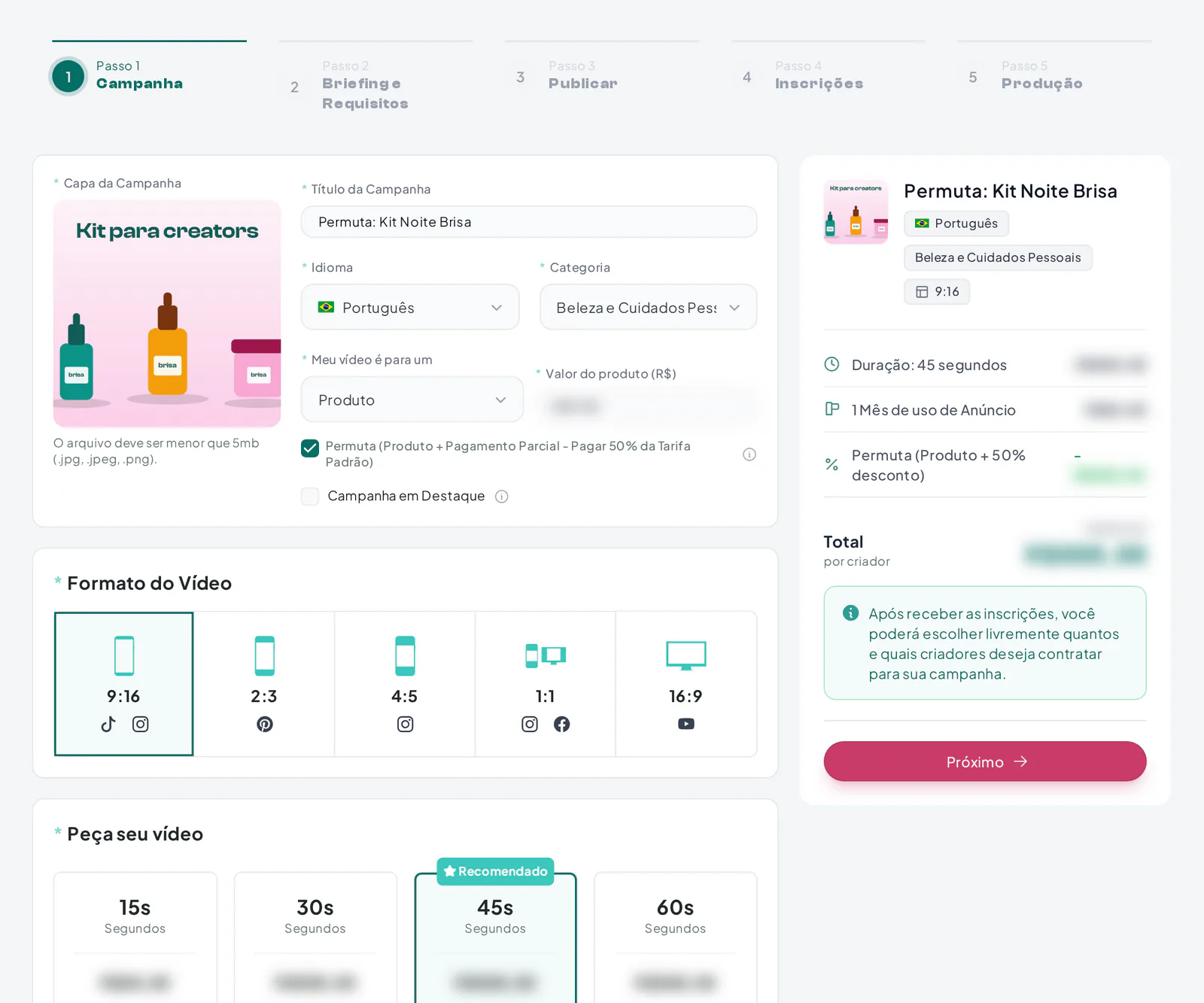Select the 4:5 video format card

405,684
